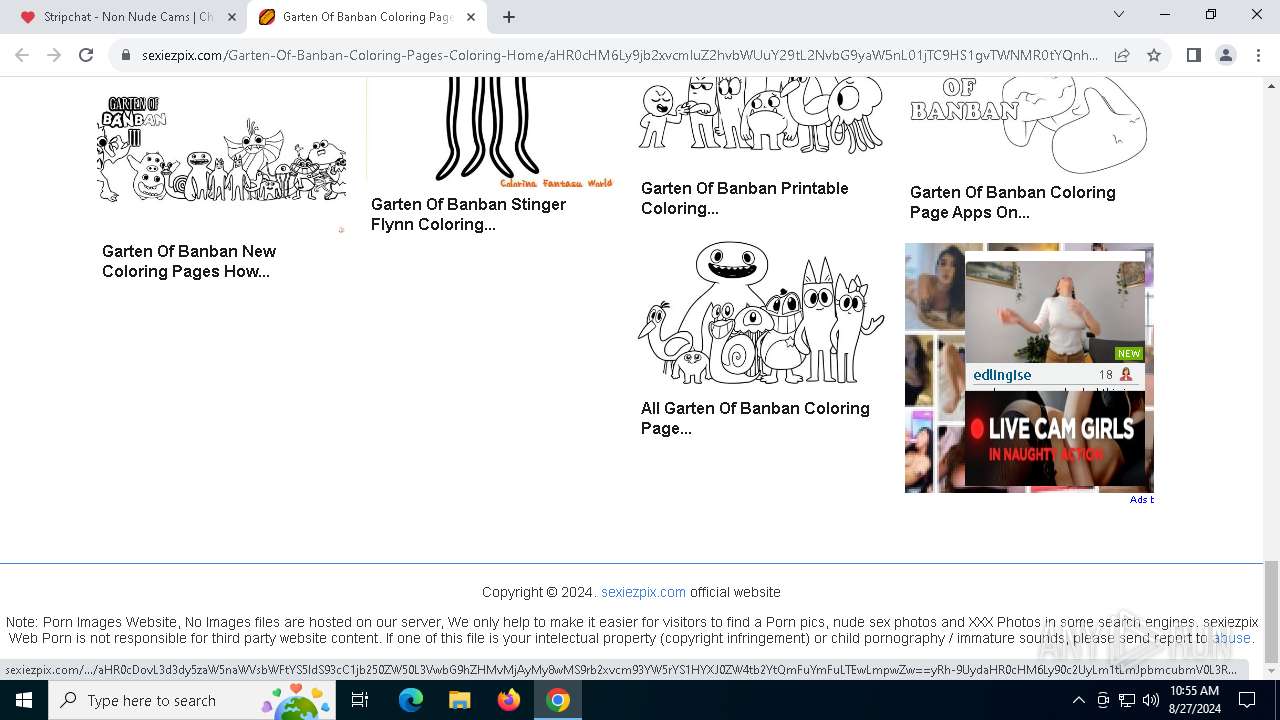This screenshot has width=1280, height=720.
Task: Open Garten Of Banban Printable Coloring link
Action: coord(744,198)
